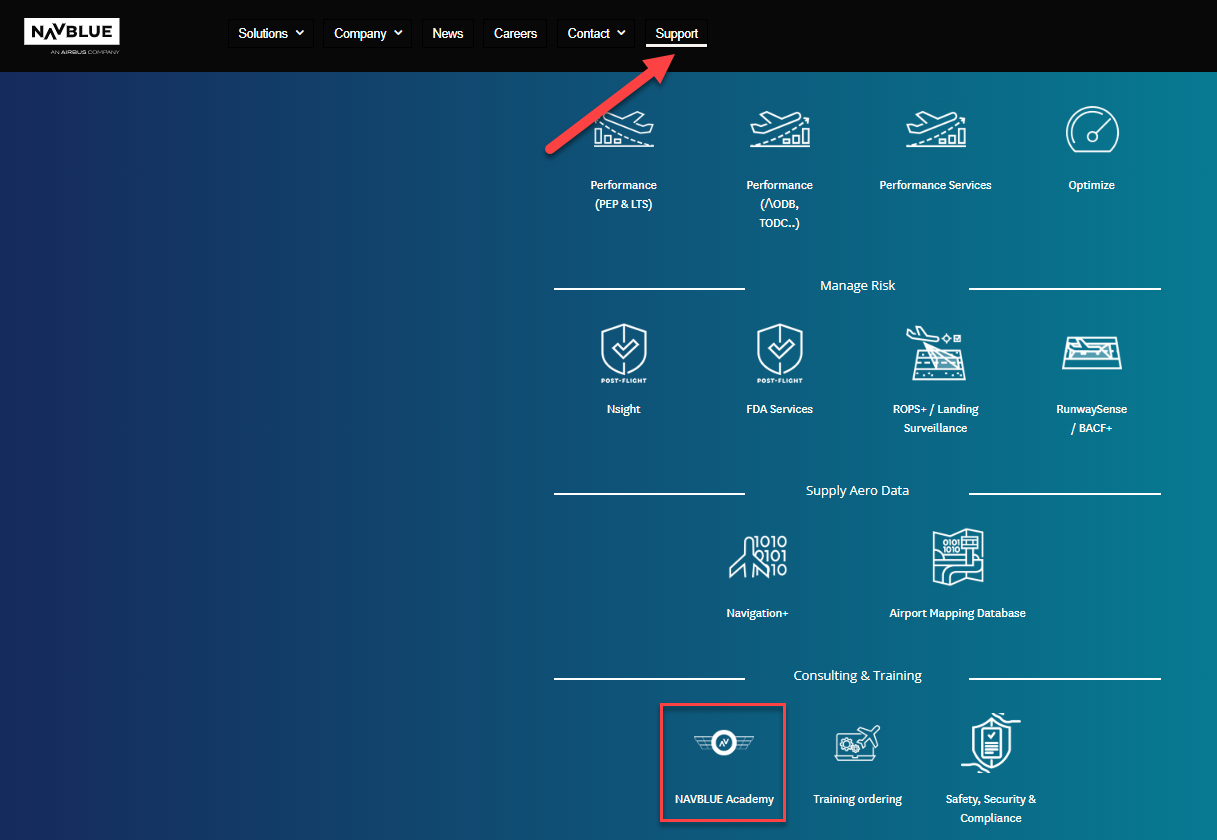1217x840 pixels.
Task: Click the 'Performance Services' label
Action: (935, 185)
